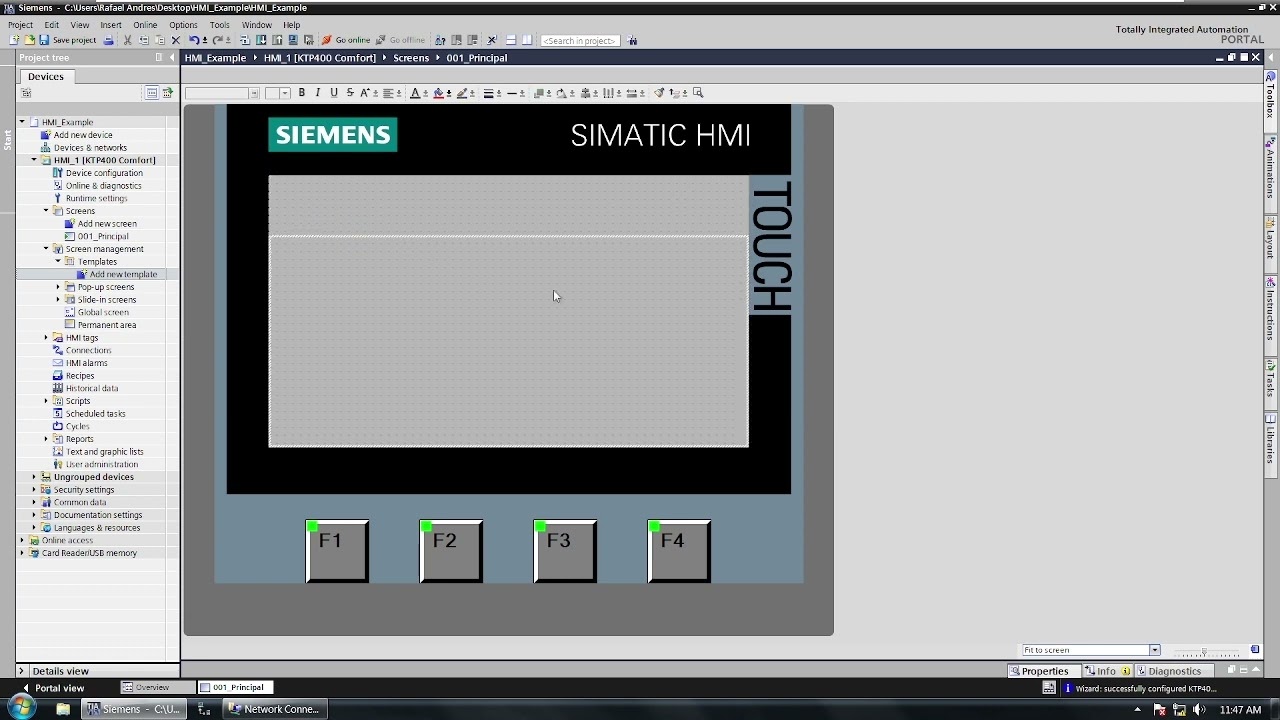
Task: Click the Save project button
Action: [66, 40]
